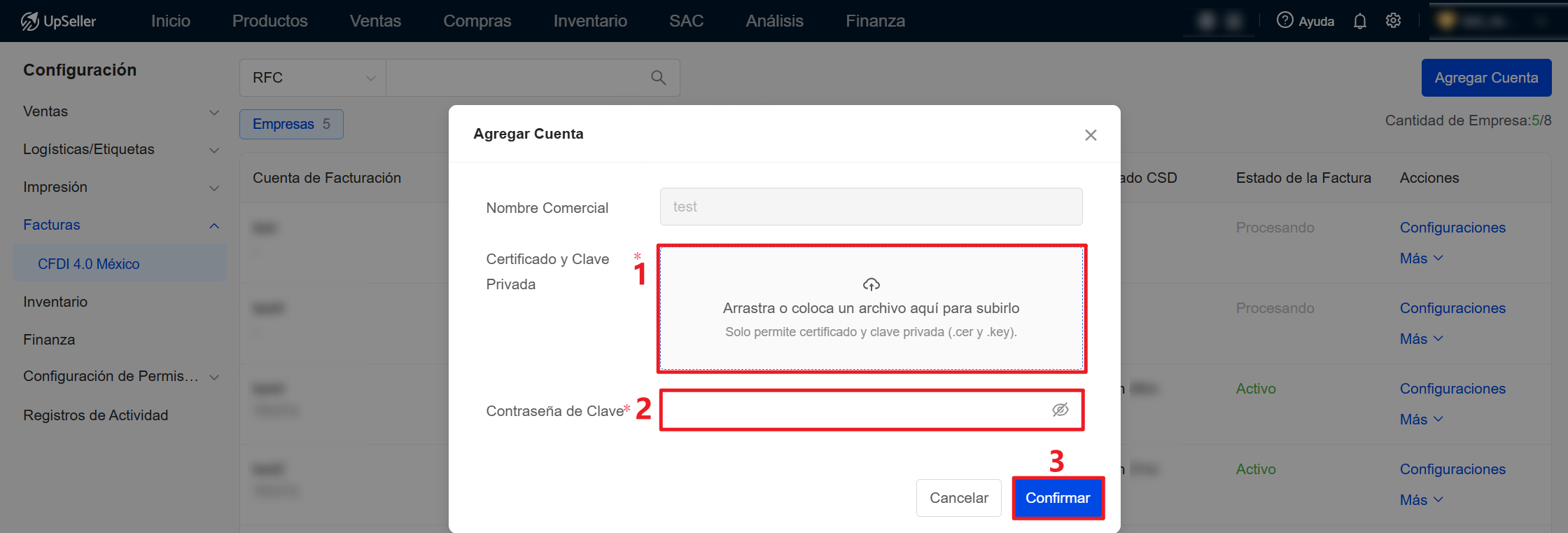The width and height of the screenshot is (1568, 533).
Task: Click the UpSeller logo icon
Action: 30,22
